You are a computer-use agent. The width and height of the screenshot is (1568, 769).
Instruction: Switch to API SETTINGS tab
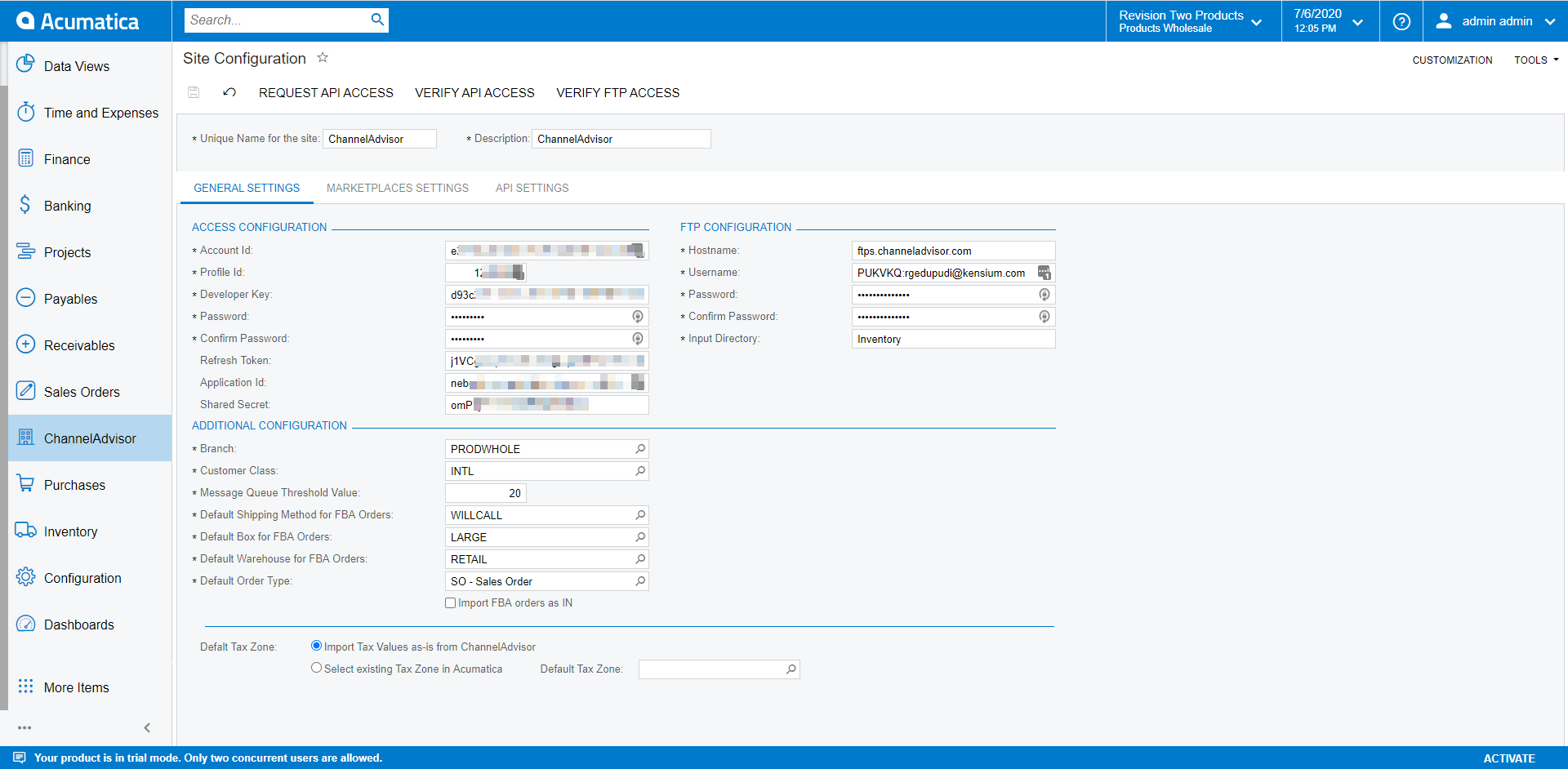click(x=532, y=188)
